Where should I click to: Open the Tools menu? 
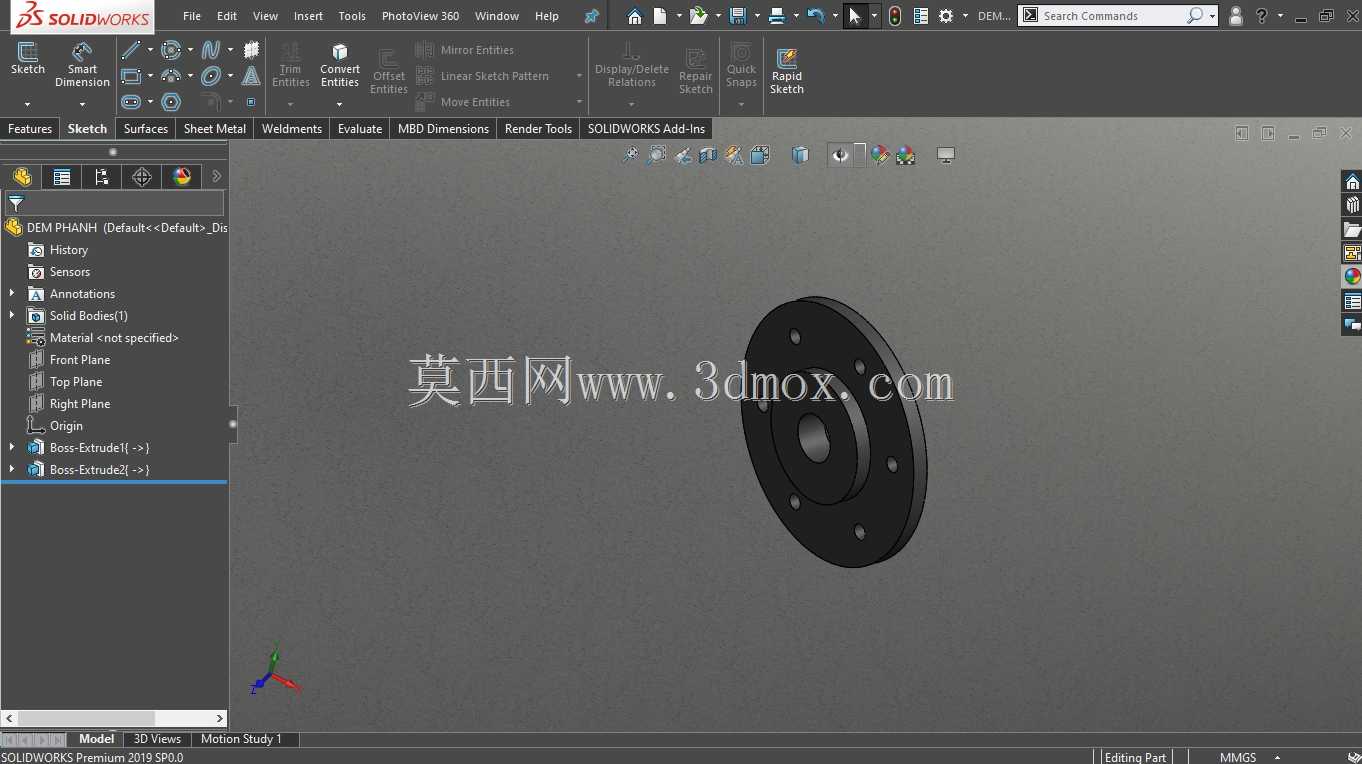(x=352, y=16)
